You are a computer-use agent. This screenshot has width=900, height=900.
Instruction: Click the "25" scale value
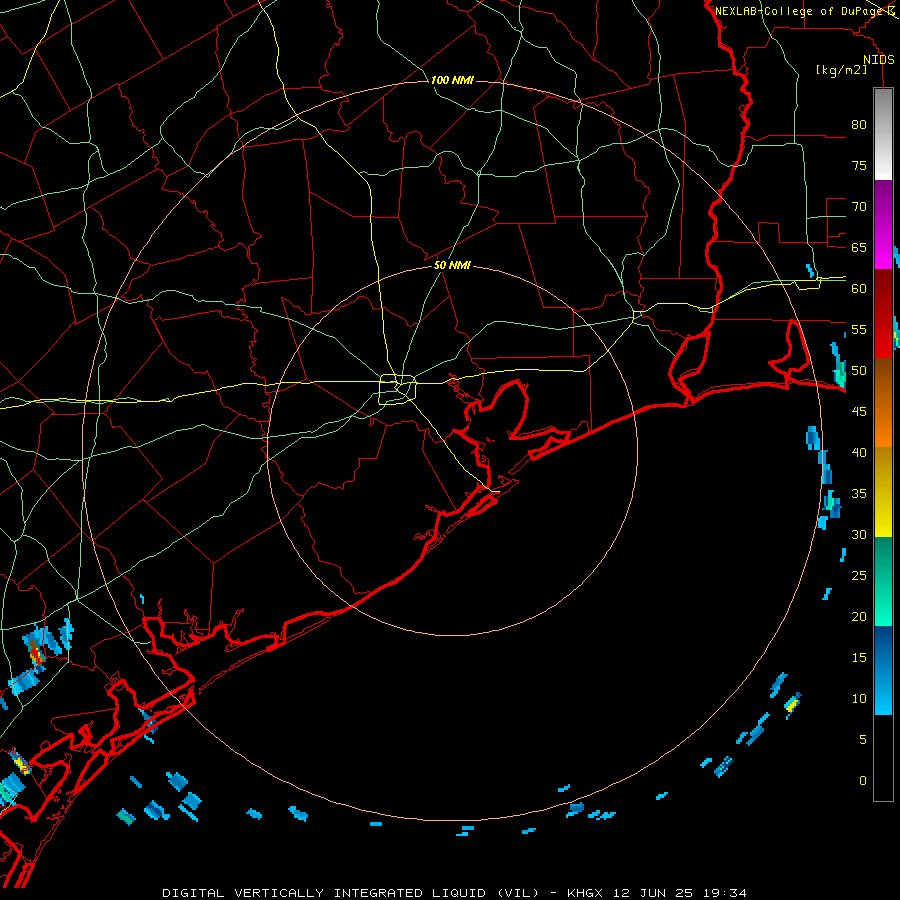click(859, 576)
